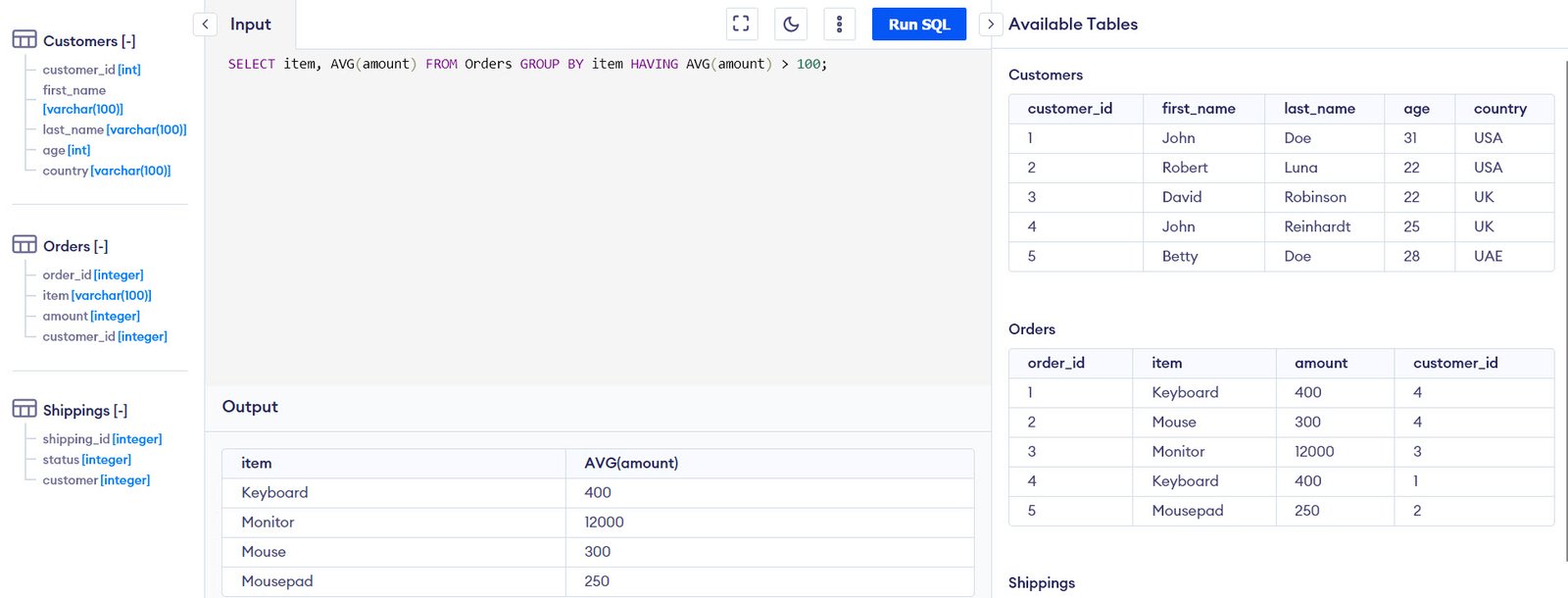
Task: Select item [varchar(100)] schema field
Action: pyautogui.click(x=97, y=295)
